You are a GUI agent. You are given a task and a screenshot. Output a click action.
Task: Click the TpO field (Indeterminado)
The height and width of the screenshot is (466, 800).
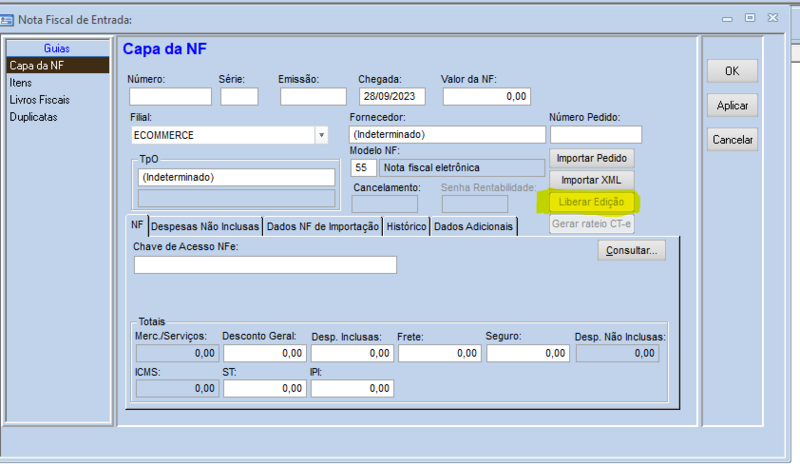coord(236,177)
